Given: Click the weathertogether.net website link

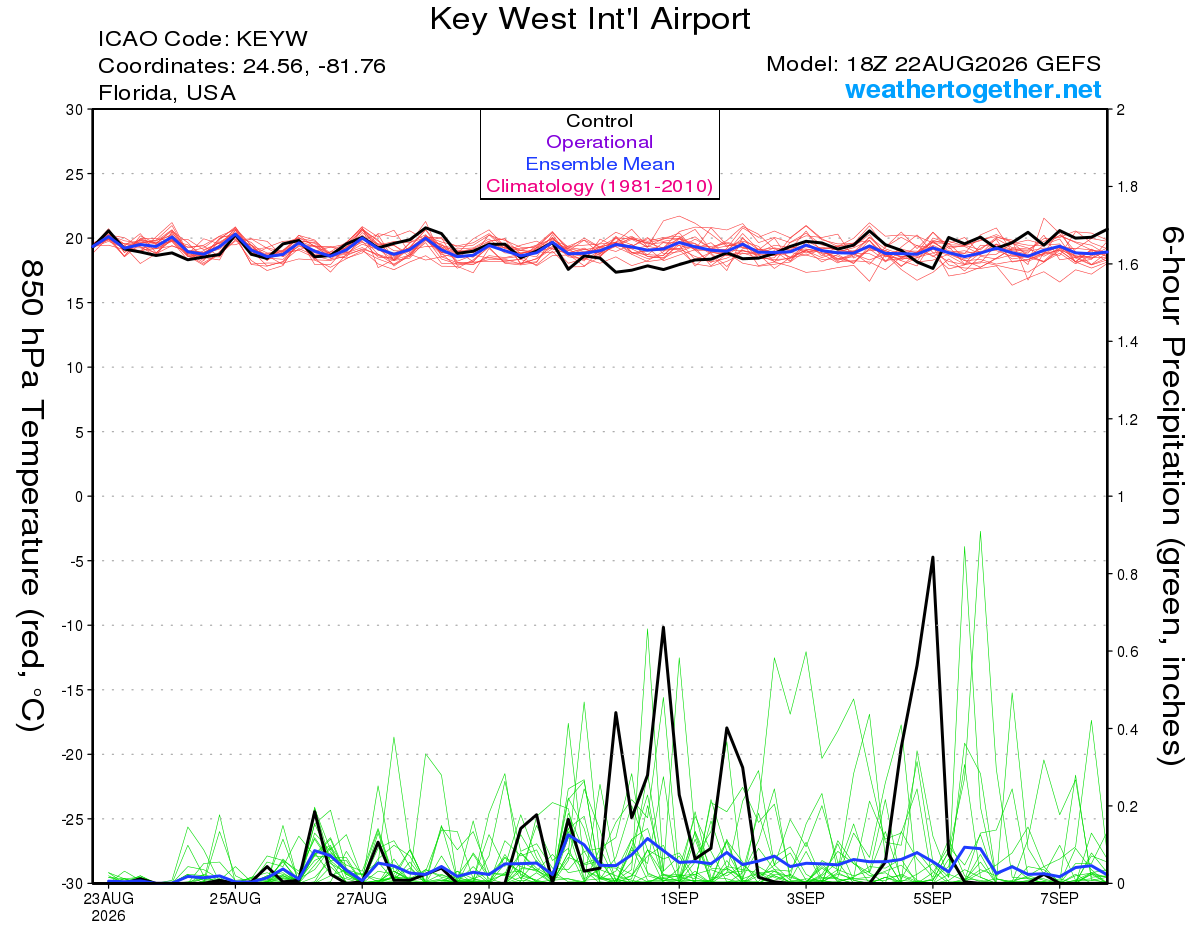Looking at the screenshot, I should click(x=973, y=89).
